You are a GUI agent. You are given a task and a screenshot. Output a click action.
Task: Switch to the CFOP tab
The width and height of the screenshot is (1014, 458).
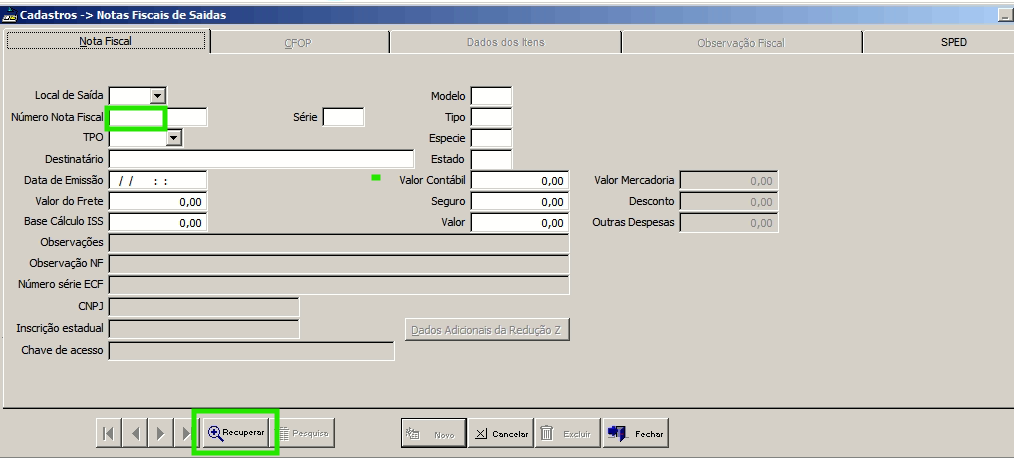pyautogui.click(x=298, y=43)
